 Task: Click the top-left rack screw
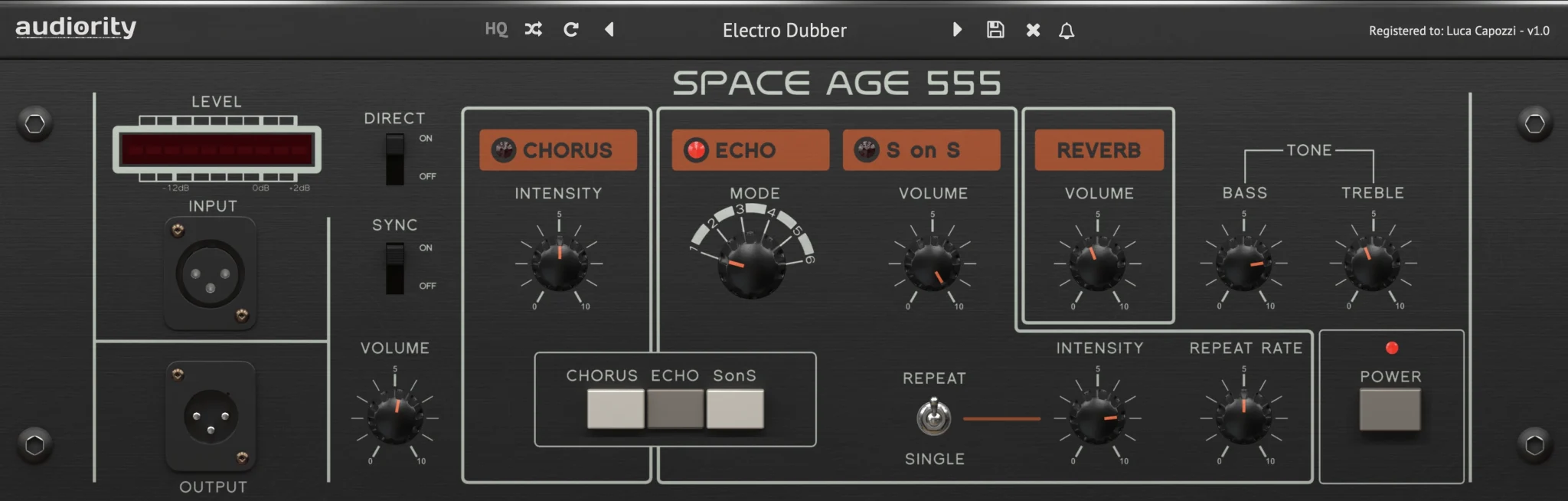34,123
